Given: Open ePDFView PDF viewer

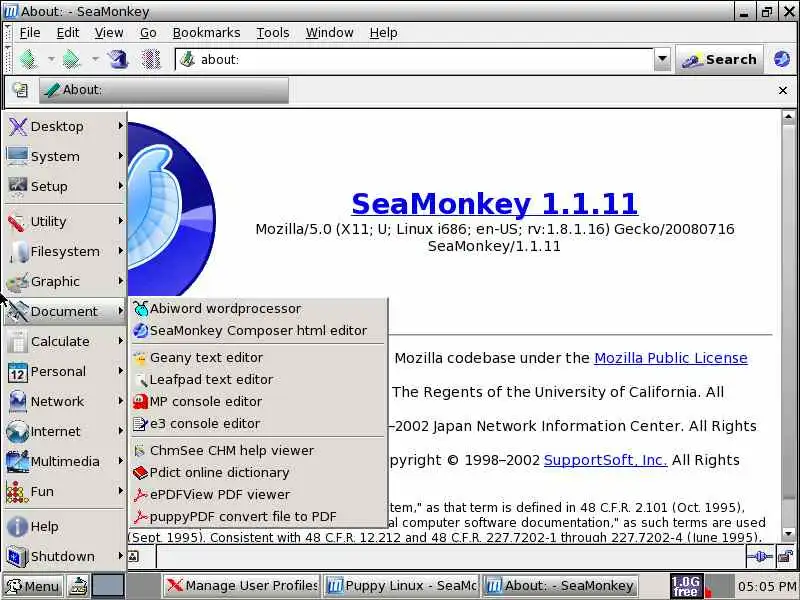Looking at the screenshot, I should click(259, 494).
